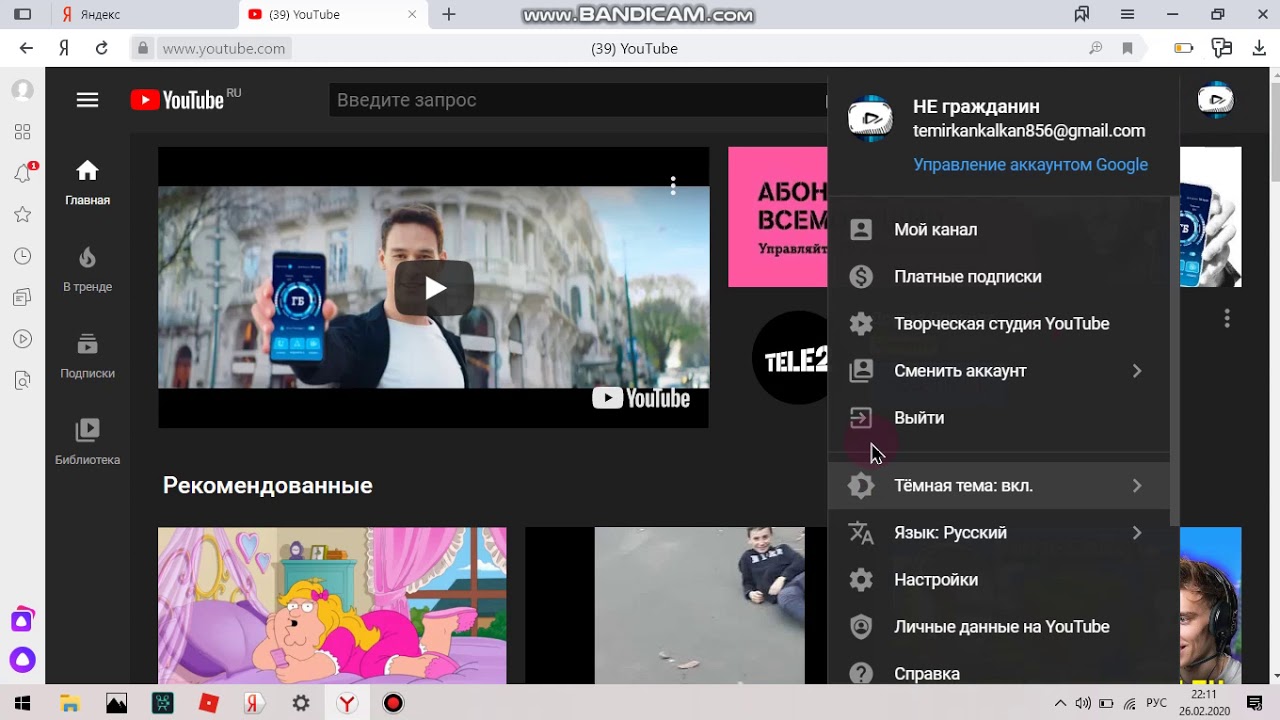Viewport: 1280px width, 720px height.
Task: Click the Yandex Я home button
Action: click(x=64, y=48)
